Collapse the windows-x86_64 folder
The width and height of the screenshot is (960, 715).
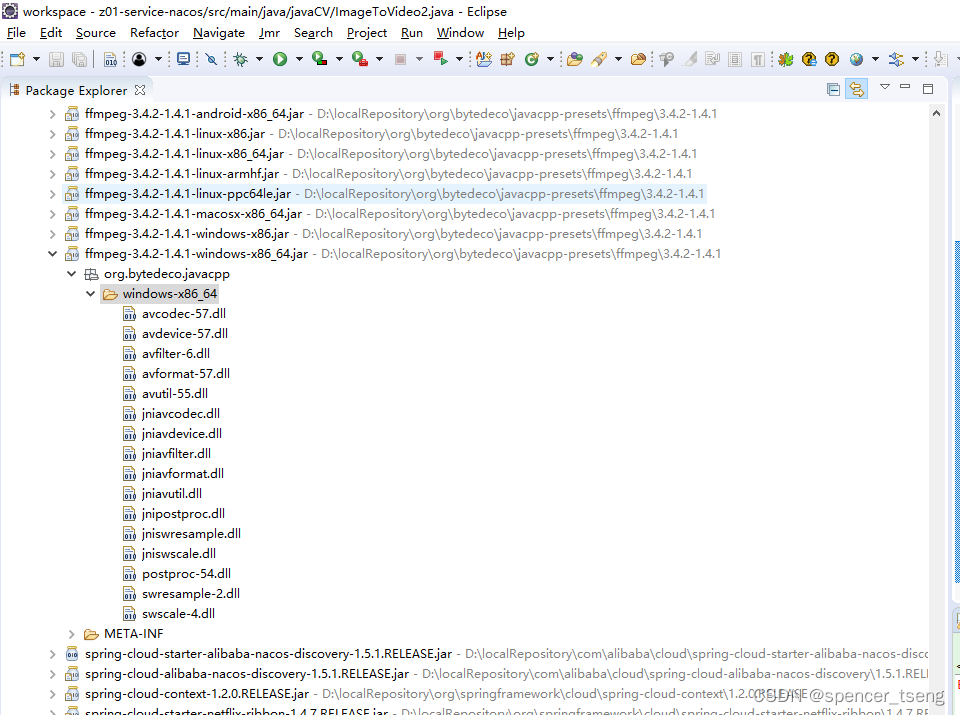(91, 294)
